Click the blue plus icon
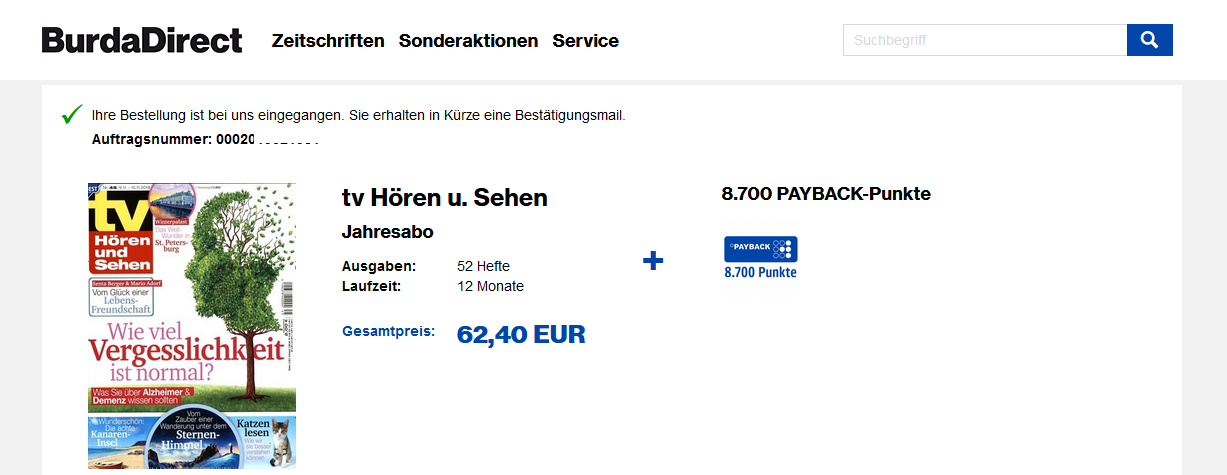Screen dimensions: 1227x475 click(653, 261)
